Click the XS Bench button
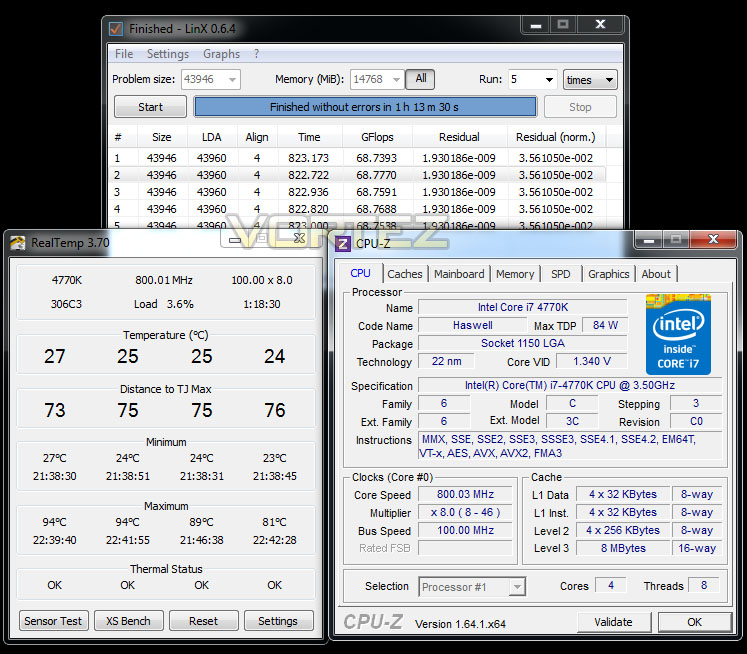The width and height of the screenshot is (747, 654). click(128, 621)
